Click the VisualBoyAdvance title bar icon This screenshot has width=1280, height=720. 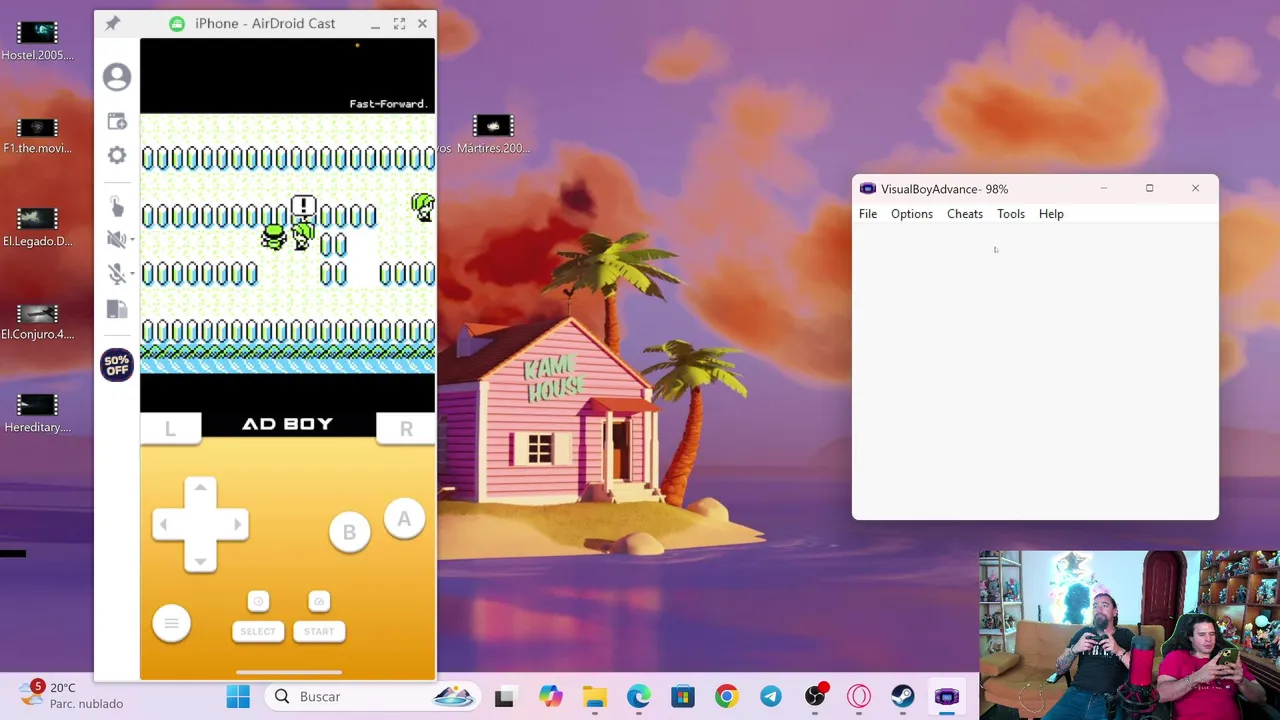click(867, 189)
